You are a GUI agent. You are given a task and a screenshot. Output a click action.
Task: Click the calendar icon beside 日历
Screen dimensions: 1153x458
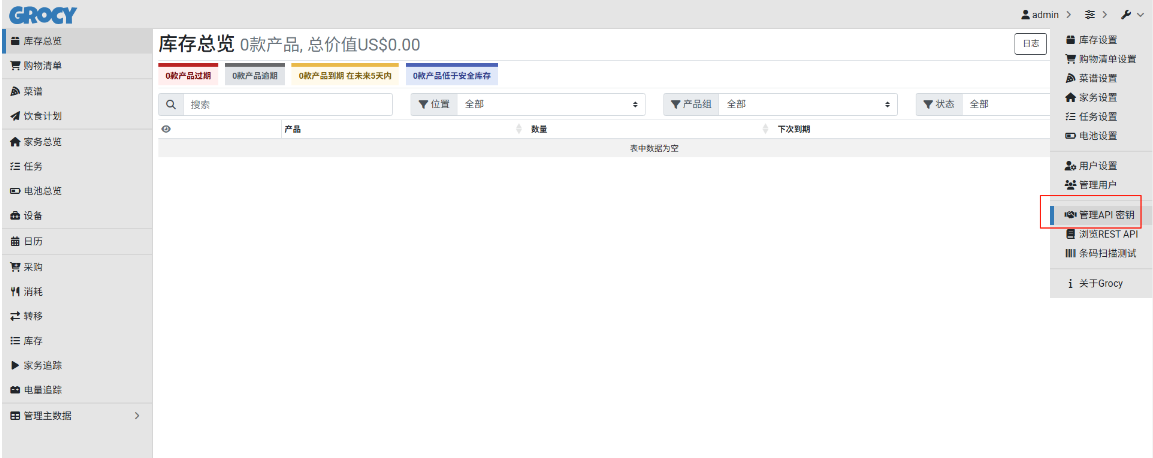(15, 242)
